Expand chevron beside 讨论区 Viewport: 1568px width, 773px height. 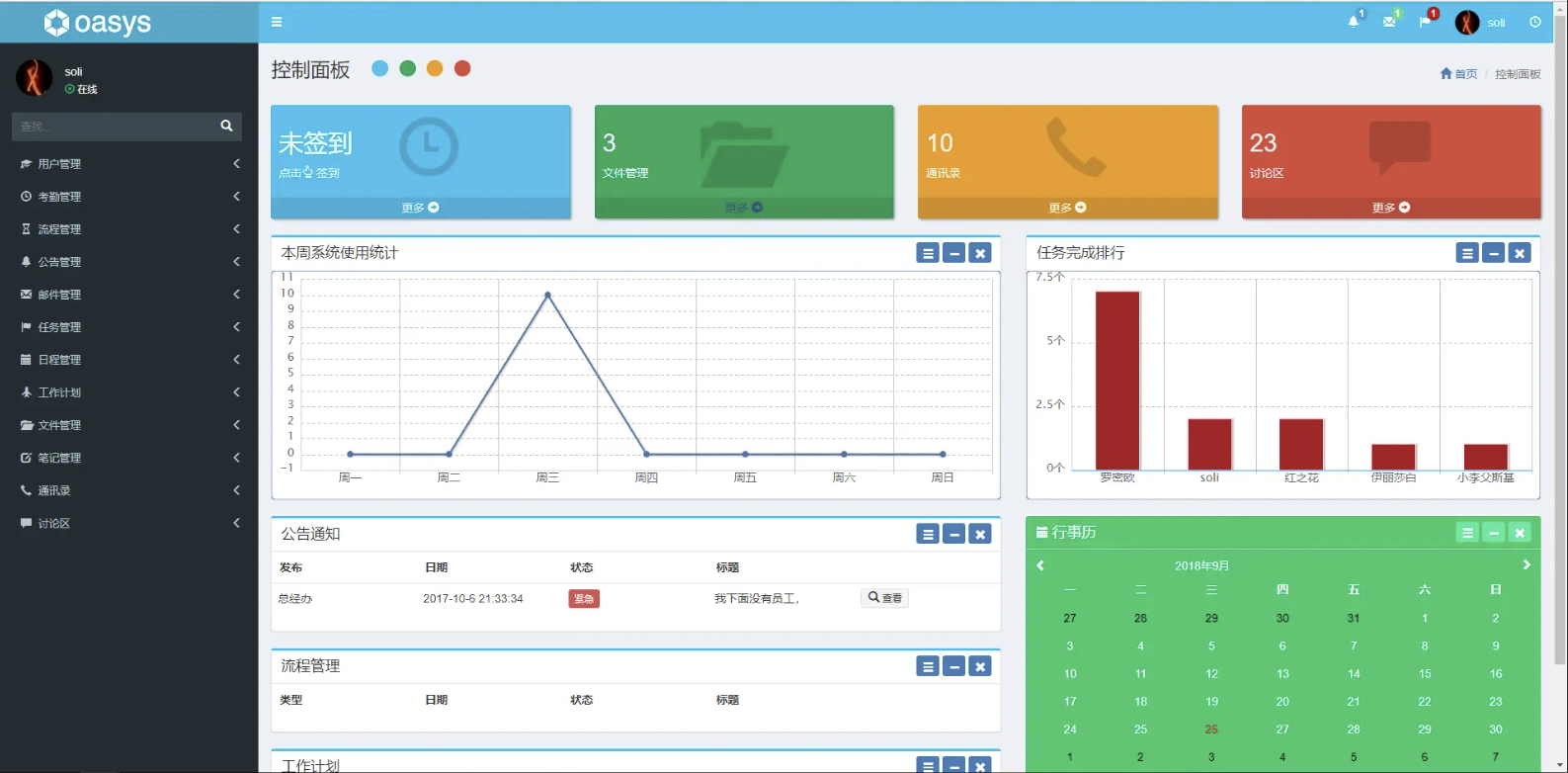point(236,523)
